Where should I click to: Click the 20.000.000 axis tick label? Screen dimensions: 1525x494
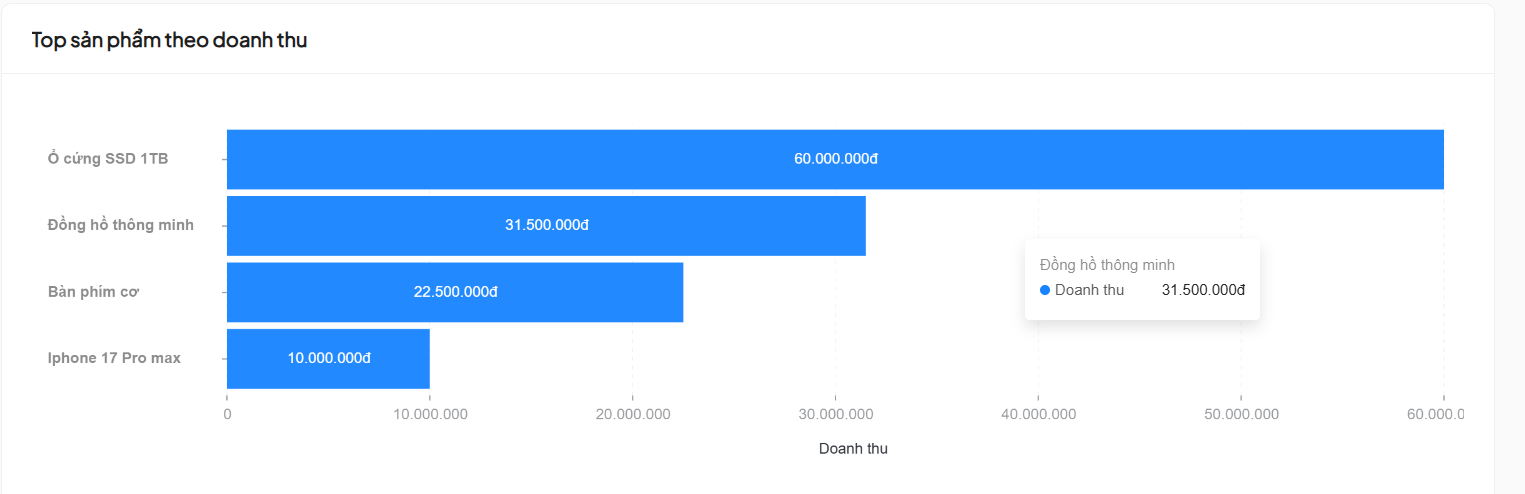632,414
